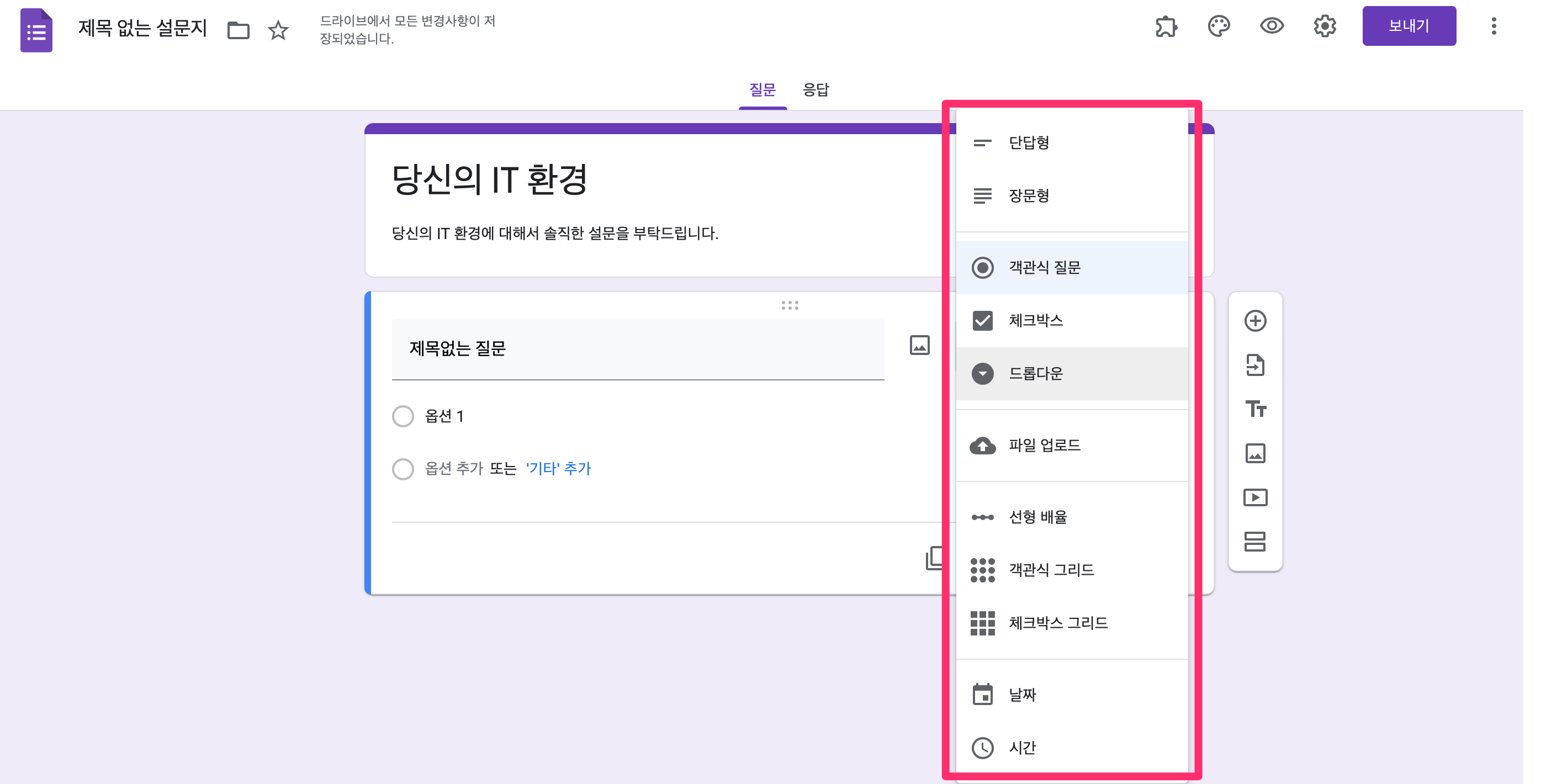Click the 보내기 send button
This screenshot has width=1546, height=784.
click(1409, 27)
